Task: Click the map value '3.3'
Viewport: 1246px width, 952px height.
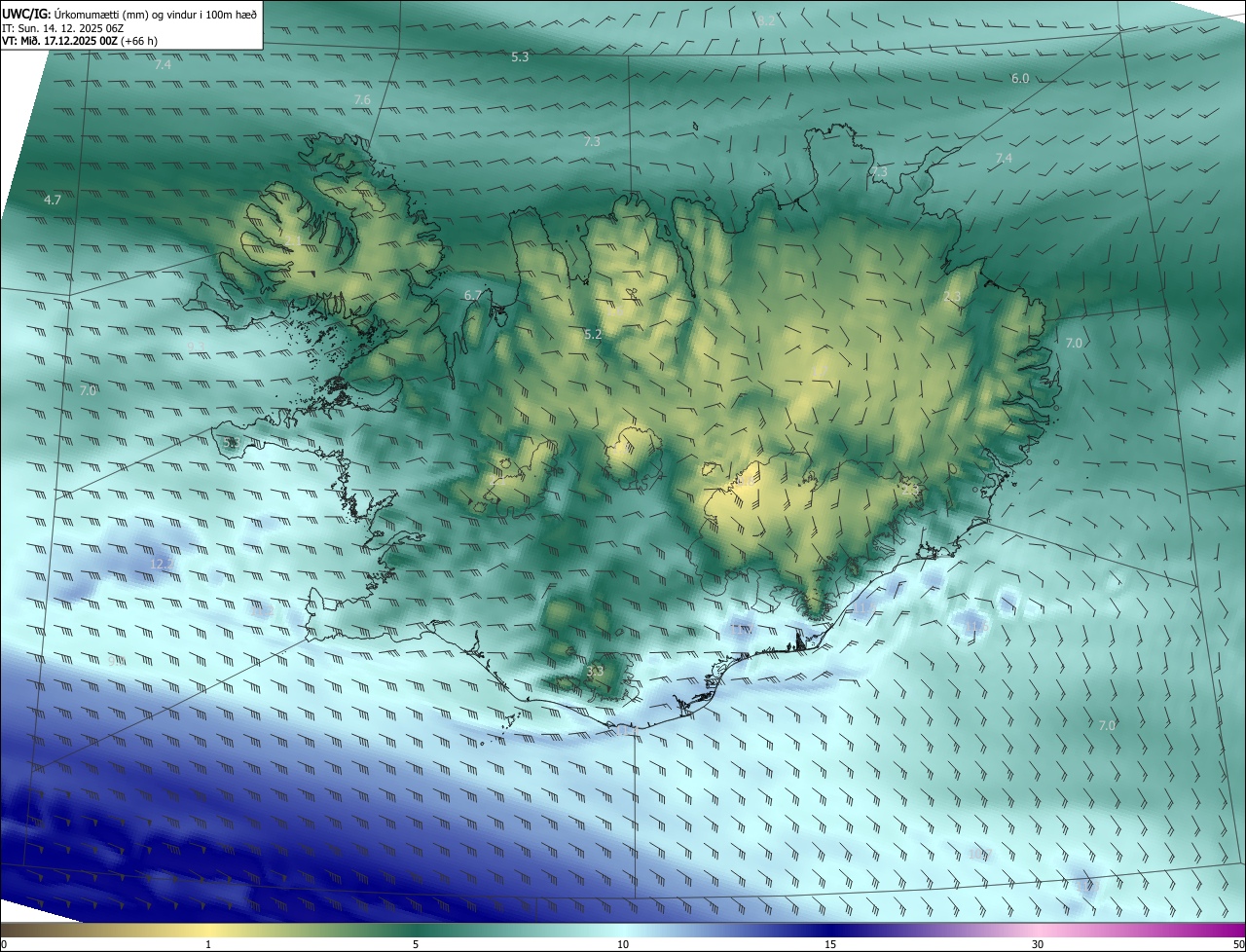Action: tap(596, 671)
